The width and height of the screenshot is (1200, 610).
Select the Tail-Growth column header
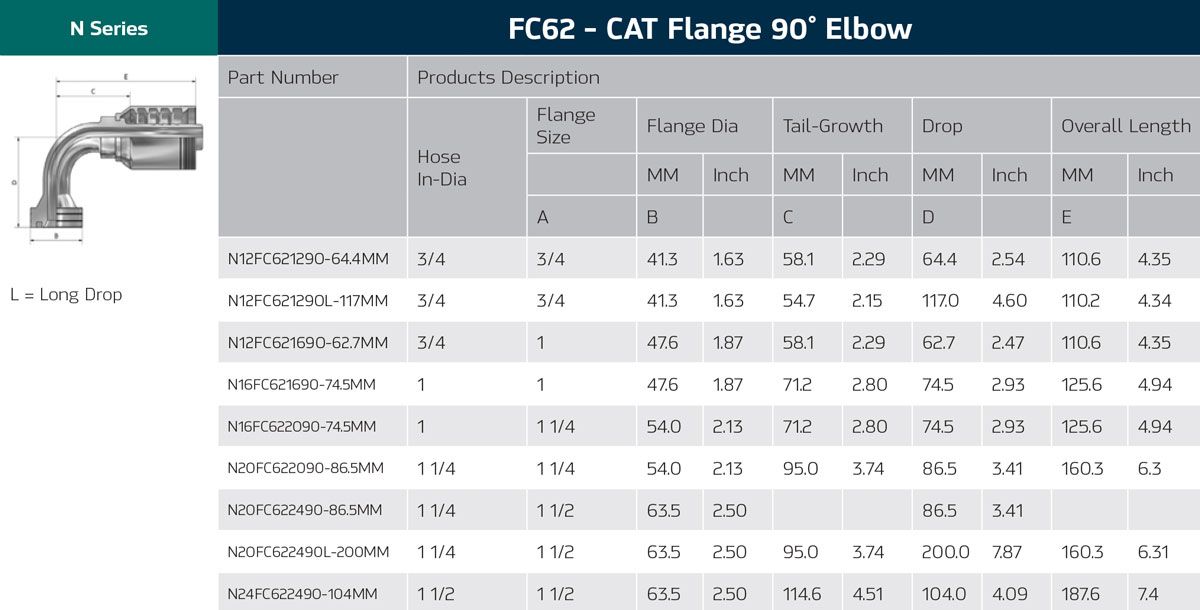coord(832,126)
